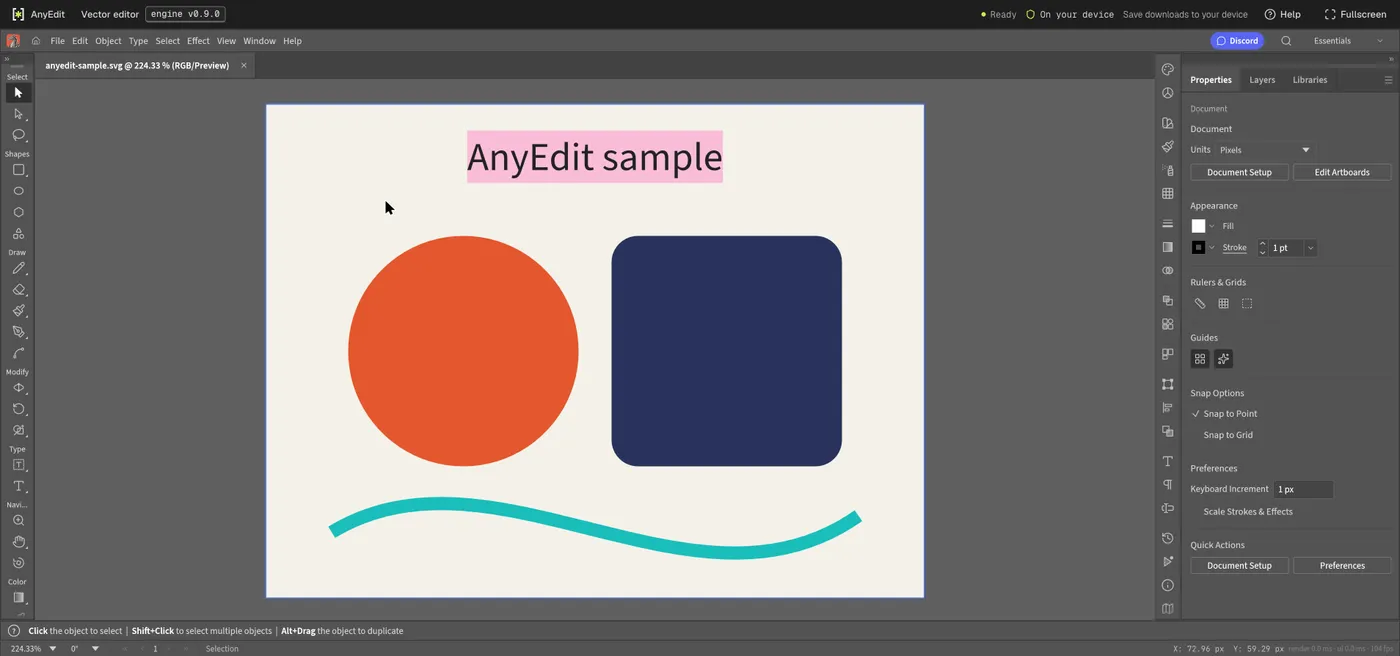The height and width of the screenshot is (656, 1400).
Task: Click the Discord button
Action: (x=1237, y=41)
